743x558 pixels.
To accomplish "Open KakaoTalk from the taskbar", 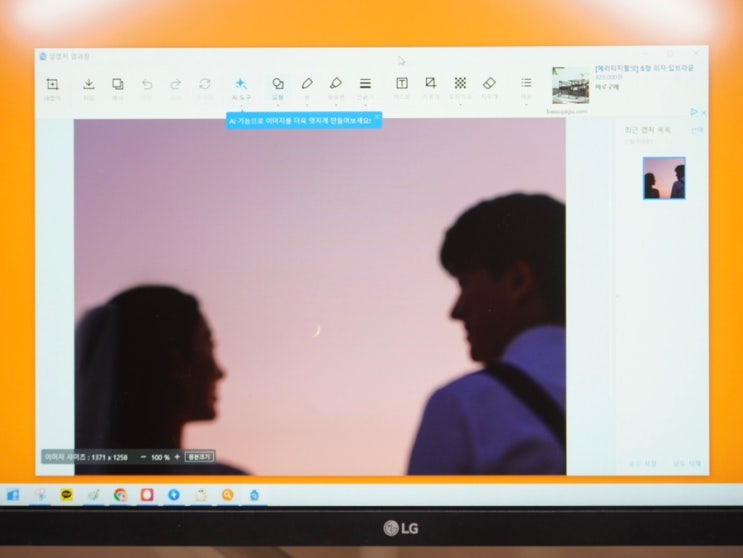I will [67, 495].
